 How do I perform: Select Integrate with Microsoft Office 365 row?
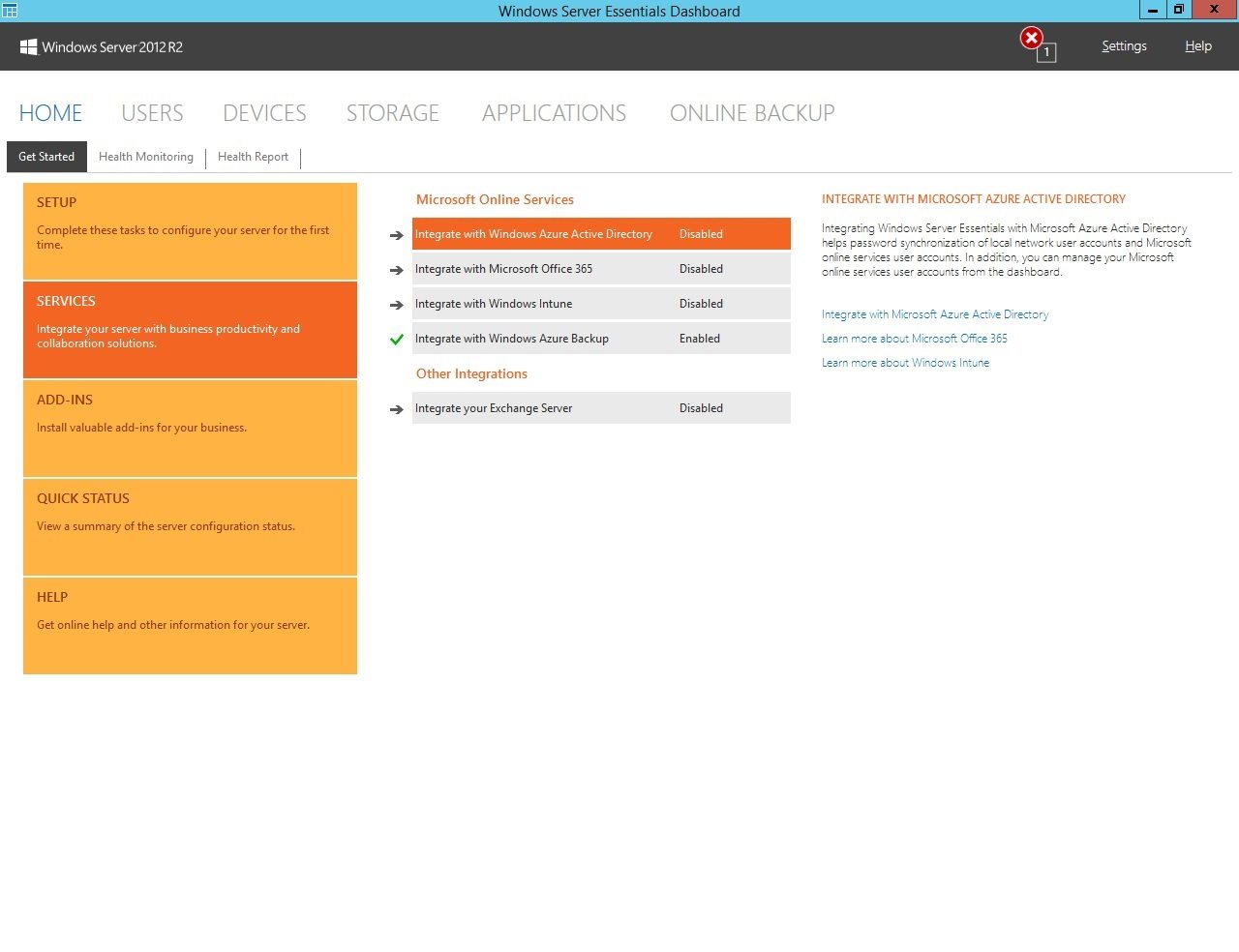[601, 269]
